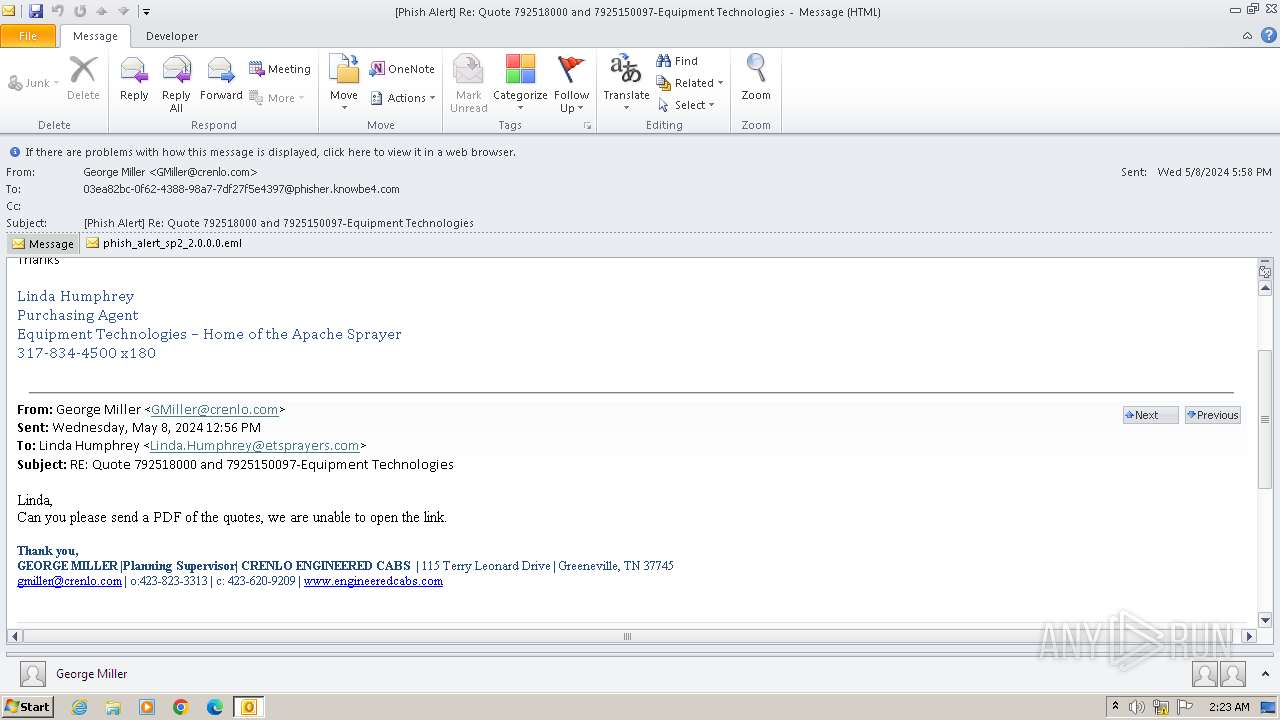
Task: Send the message to OneNote
Action: [x=402, y=69]
